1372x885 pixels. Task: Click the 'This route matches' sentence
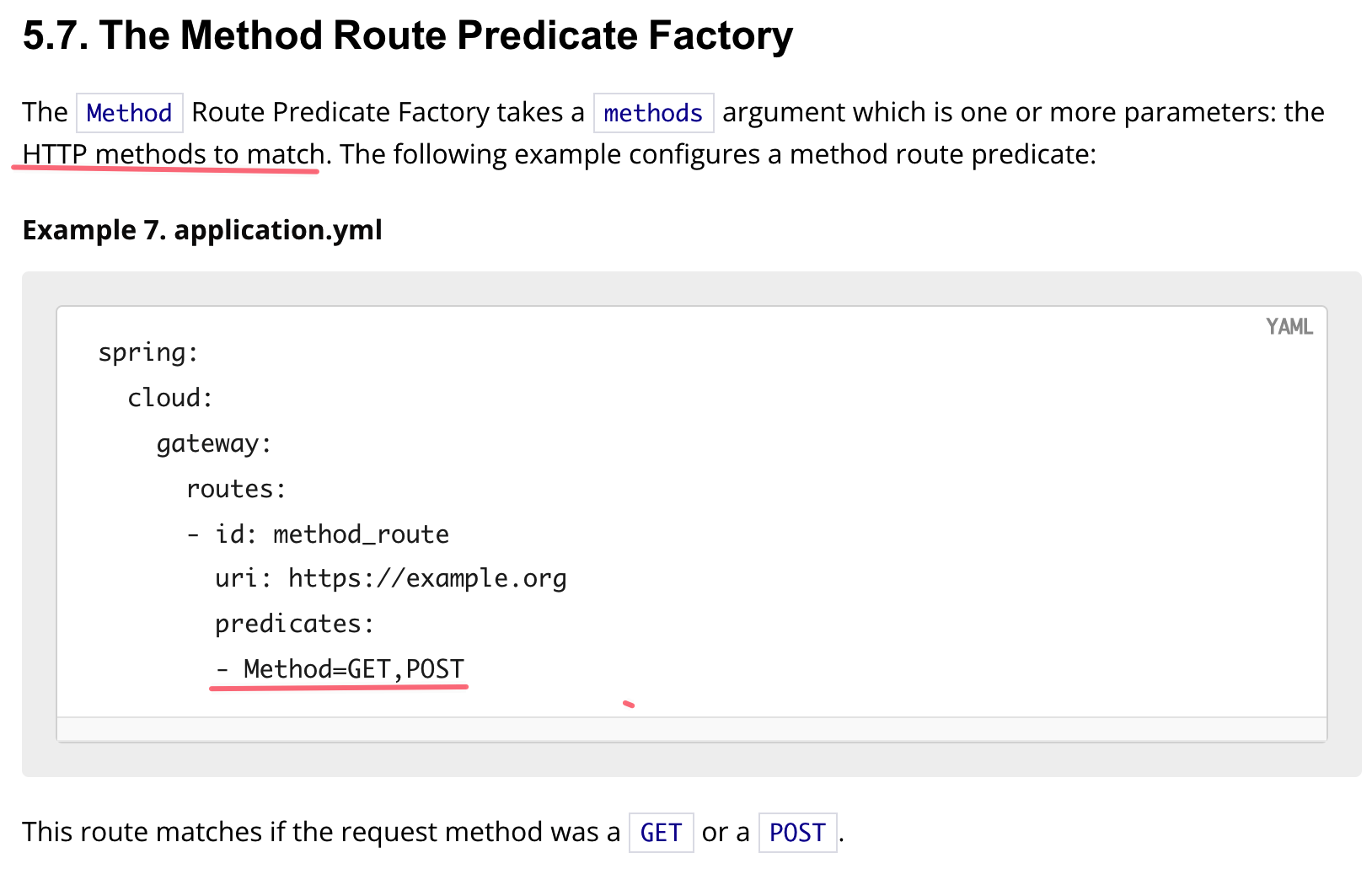[x=320, y=833]
